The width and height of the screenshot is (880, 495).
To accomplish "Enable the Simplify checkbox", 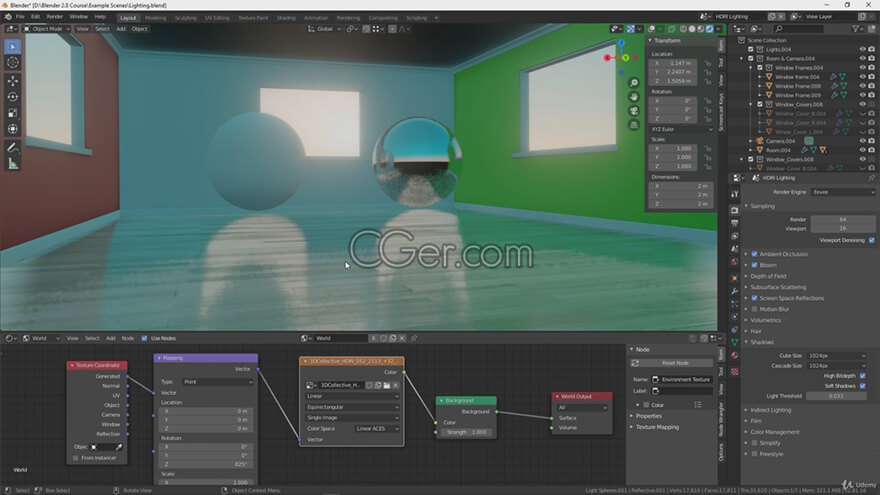I will 754,443.
